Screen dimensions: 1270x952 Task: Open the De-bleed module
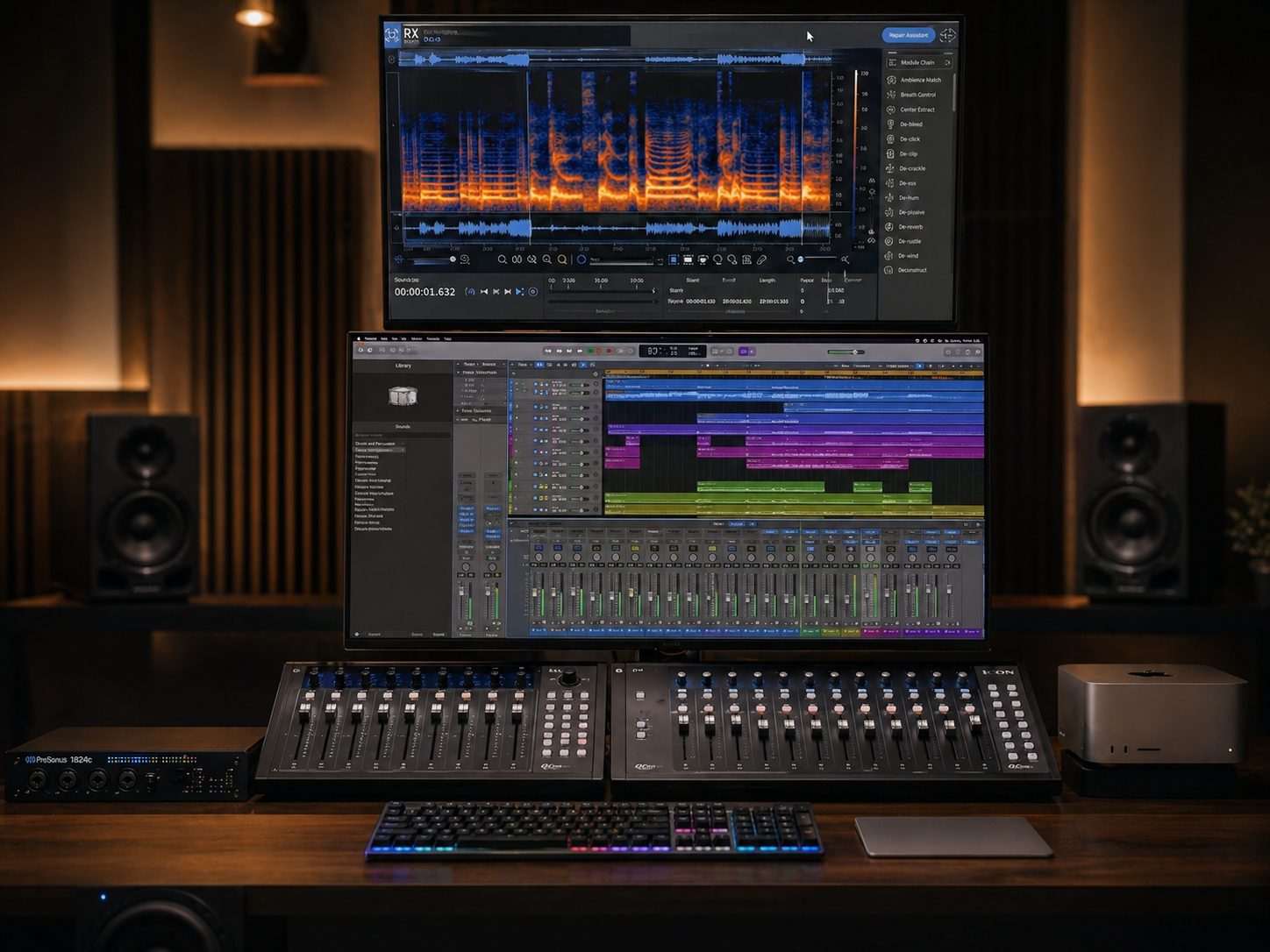(905, 124)
